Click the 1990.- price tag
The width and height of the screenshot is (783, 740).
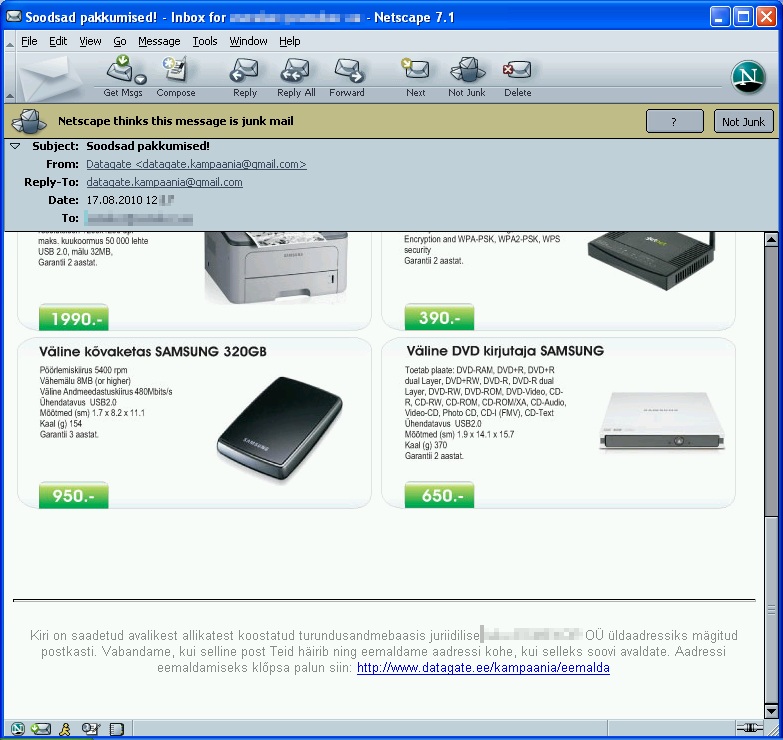click(x=73, y=318)
